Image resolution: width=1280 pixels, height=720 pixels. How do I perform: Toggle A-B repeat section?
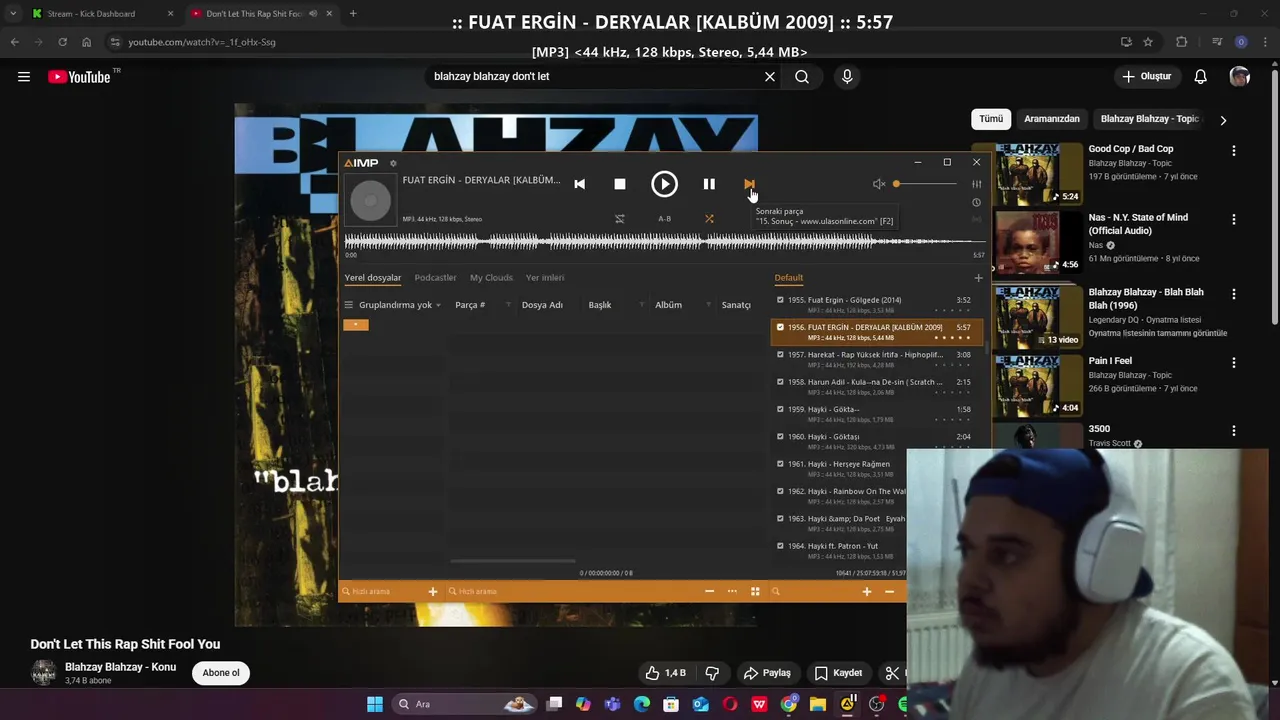click(664, 219)
